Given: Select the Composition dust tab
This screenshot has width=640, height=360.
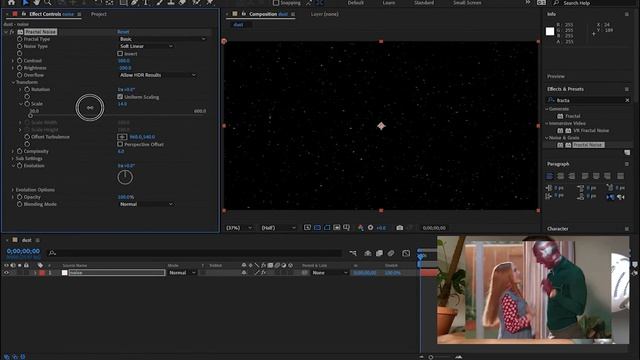Looking at the screenshot, I should pyautogui.click(x=268, y=14).
